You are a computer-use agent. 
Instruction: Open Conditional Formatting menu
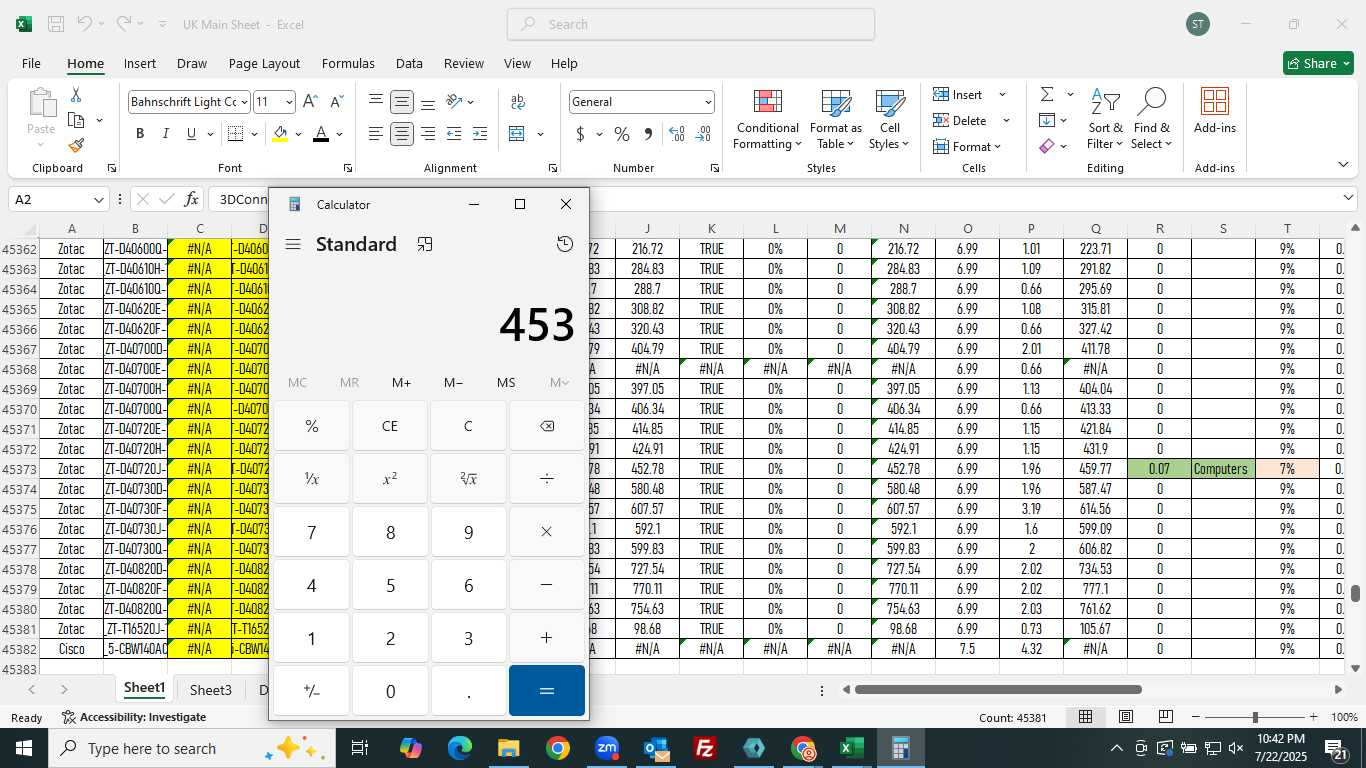click(x=767, y=120)
